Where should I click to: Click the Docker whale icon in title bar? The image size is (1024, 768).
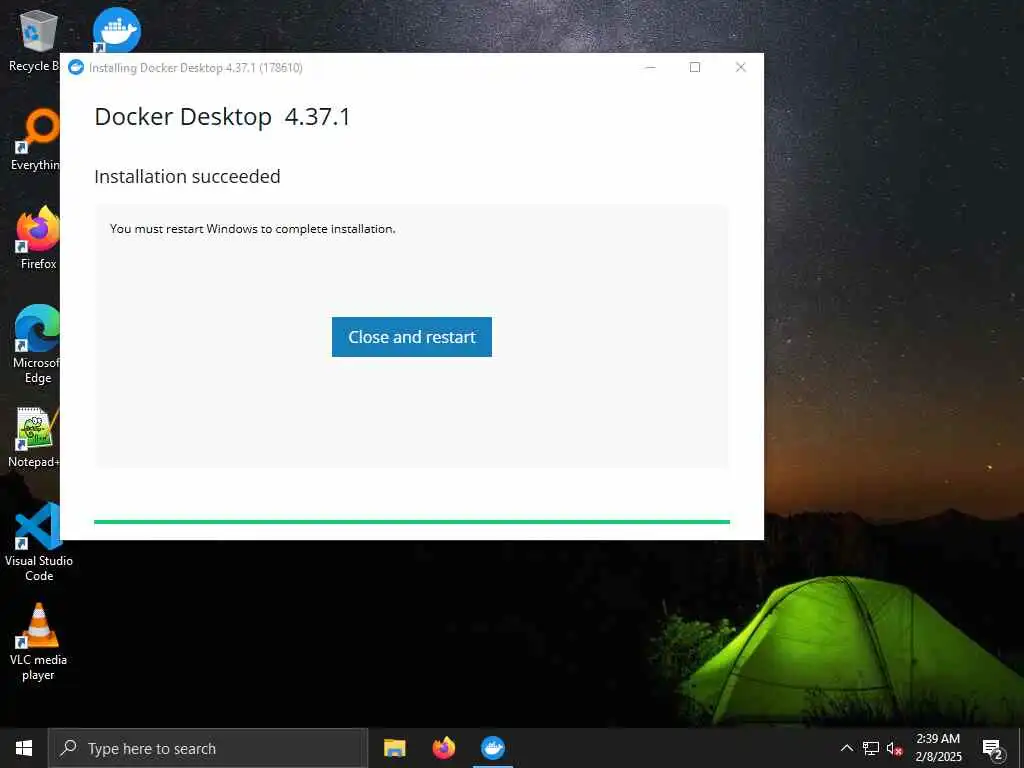(x=76, y=67)
